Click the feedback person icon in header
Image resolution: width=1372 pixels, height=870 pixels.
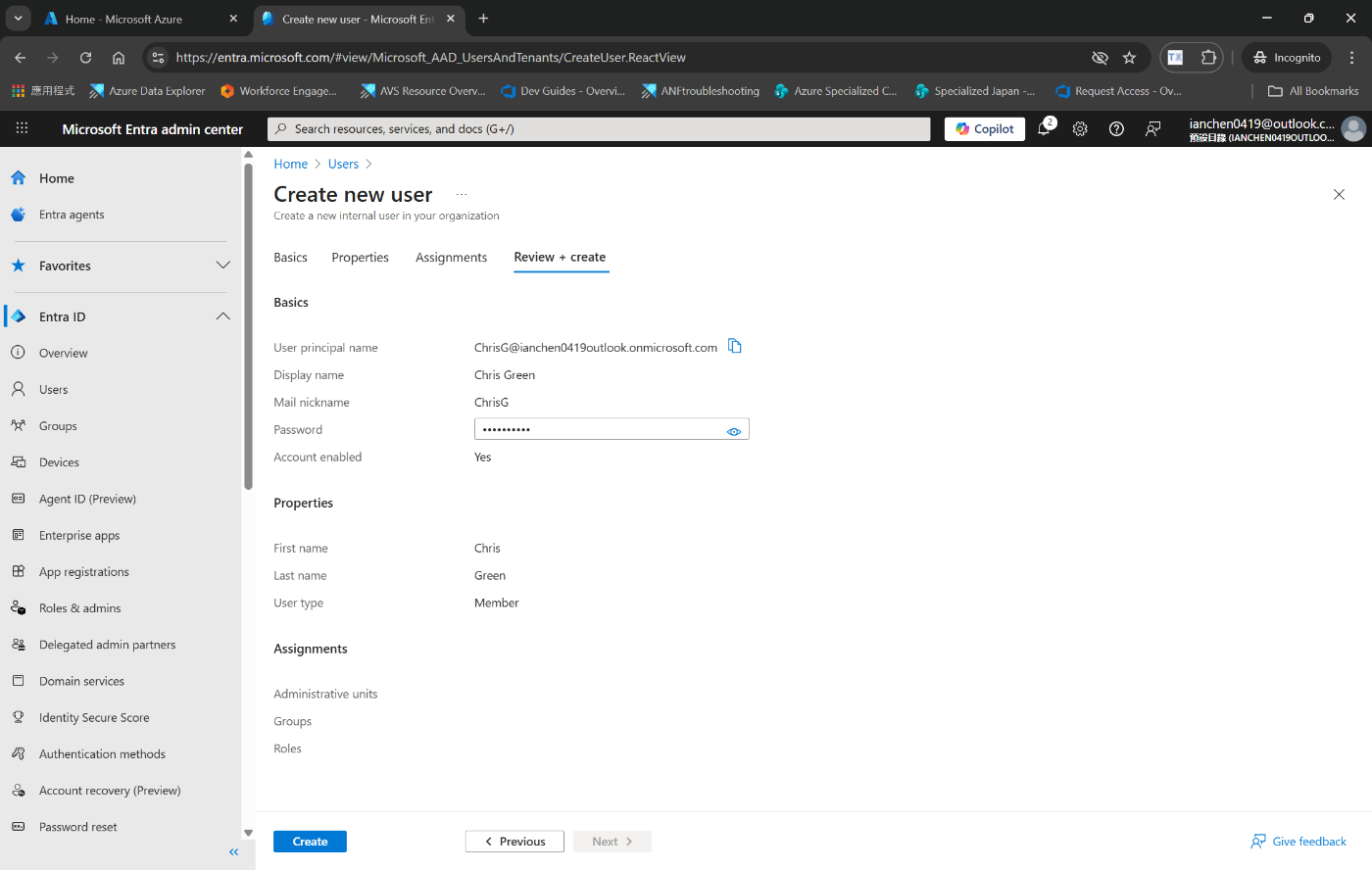[x=1153, y=128]
